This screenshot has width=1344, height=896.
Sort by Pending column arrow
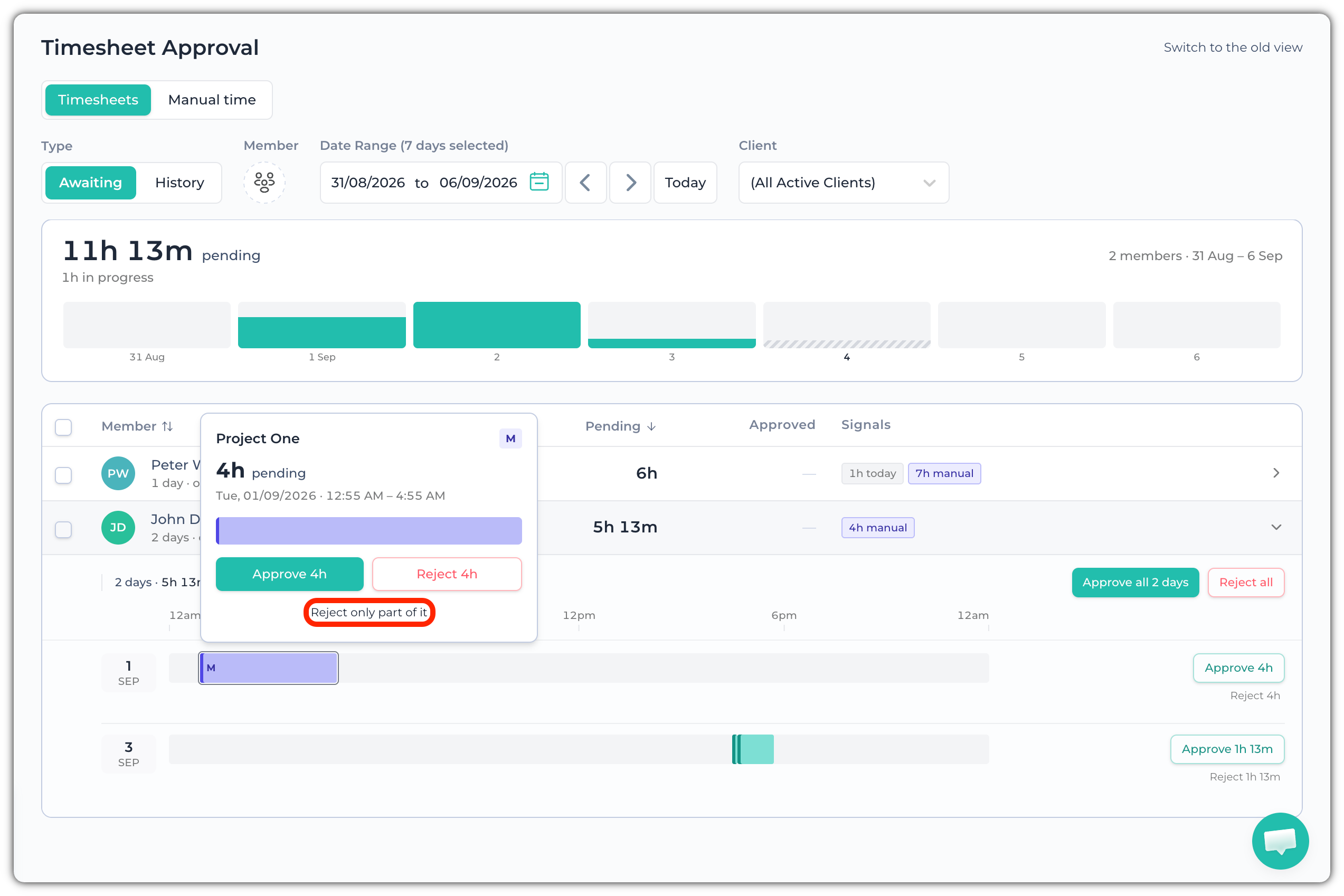pos(651,426)
